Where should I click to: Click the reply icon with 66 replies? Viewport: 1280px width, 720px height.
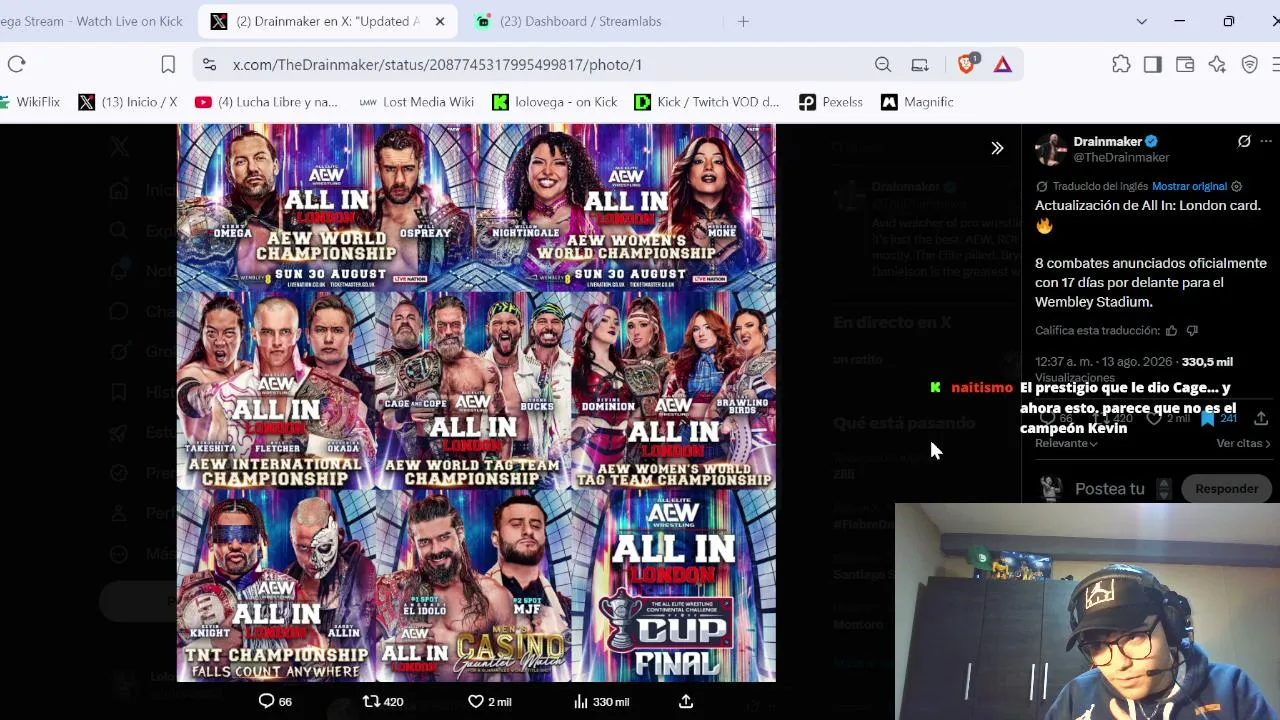click(x=275, y=702)
